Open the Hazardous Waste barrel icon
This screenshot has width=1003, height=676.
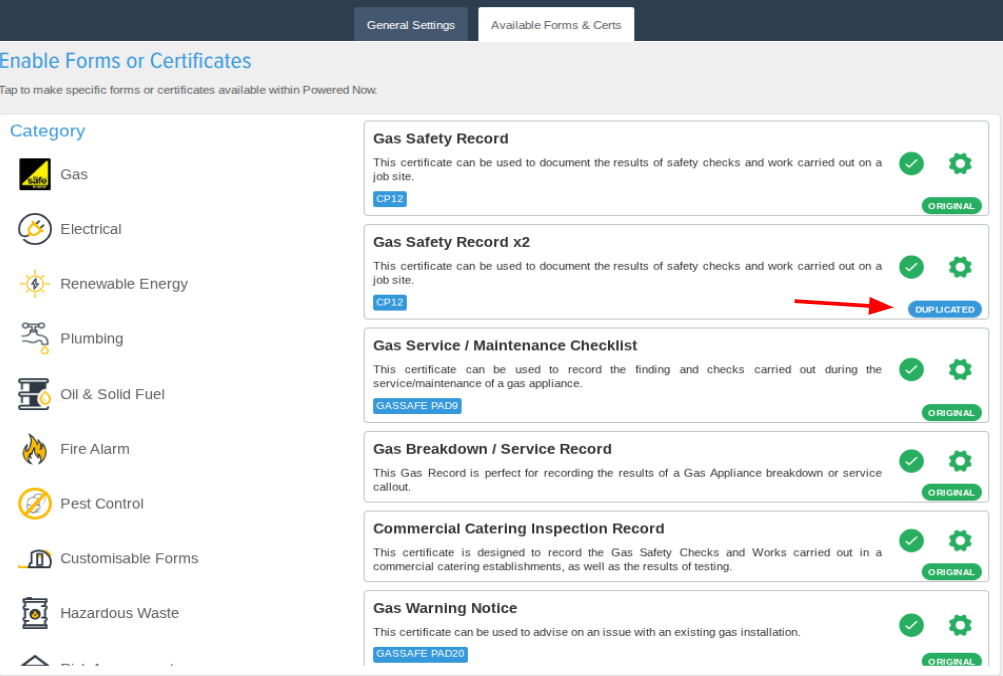[x=34, y=613]
